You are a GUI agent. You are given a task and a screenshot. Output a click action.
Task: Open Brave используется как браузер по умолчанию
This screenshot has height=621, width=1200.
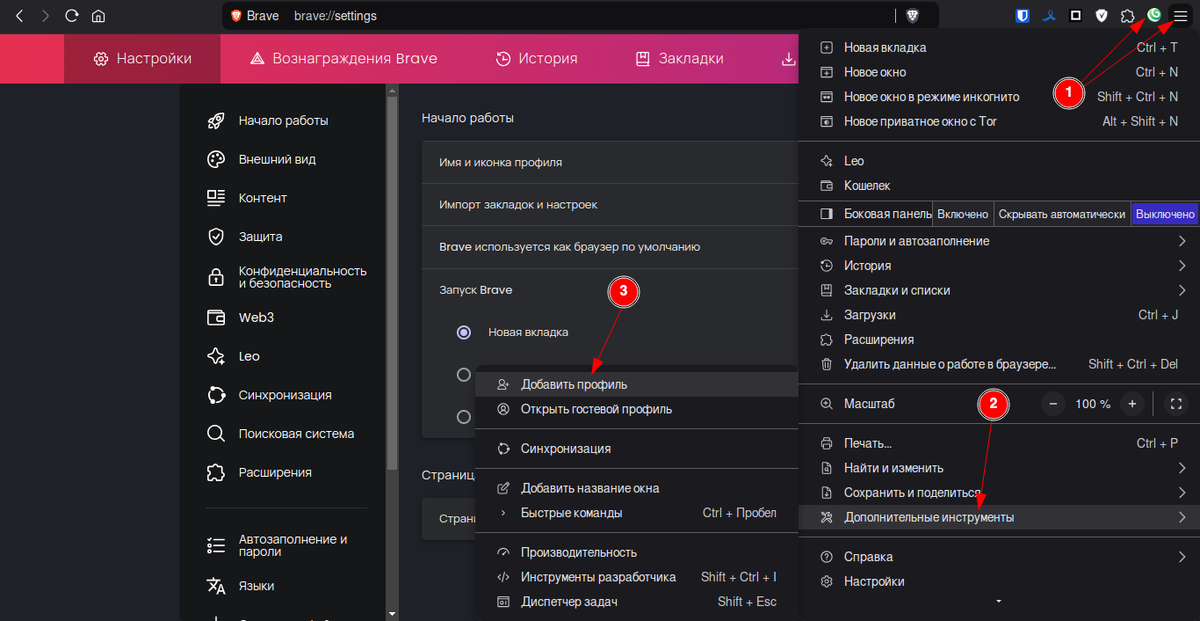point(611,246)
